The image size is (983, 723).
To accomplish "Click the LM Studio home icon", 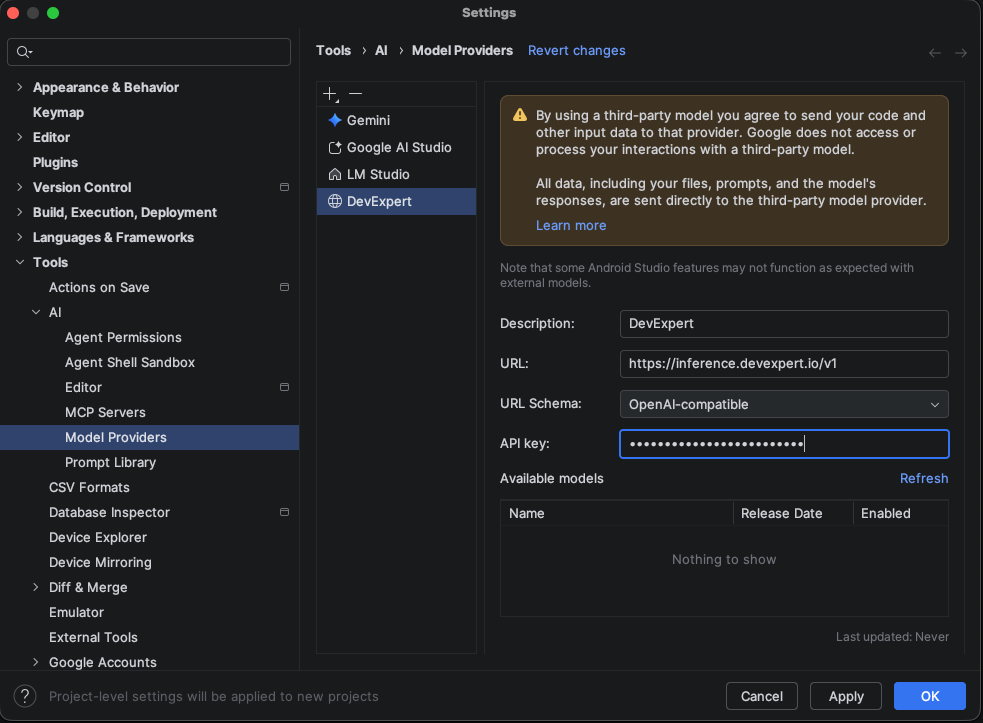I will click(335, 174).
